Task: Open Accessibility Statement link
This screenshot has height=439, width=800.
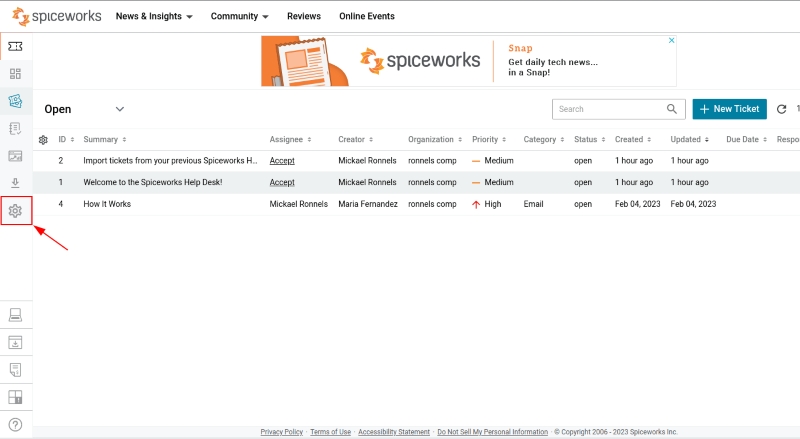Action: [394, 432]
